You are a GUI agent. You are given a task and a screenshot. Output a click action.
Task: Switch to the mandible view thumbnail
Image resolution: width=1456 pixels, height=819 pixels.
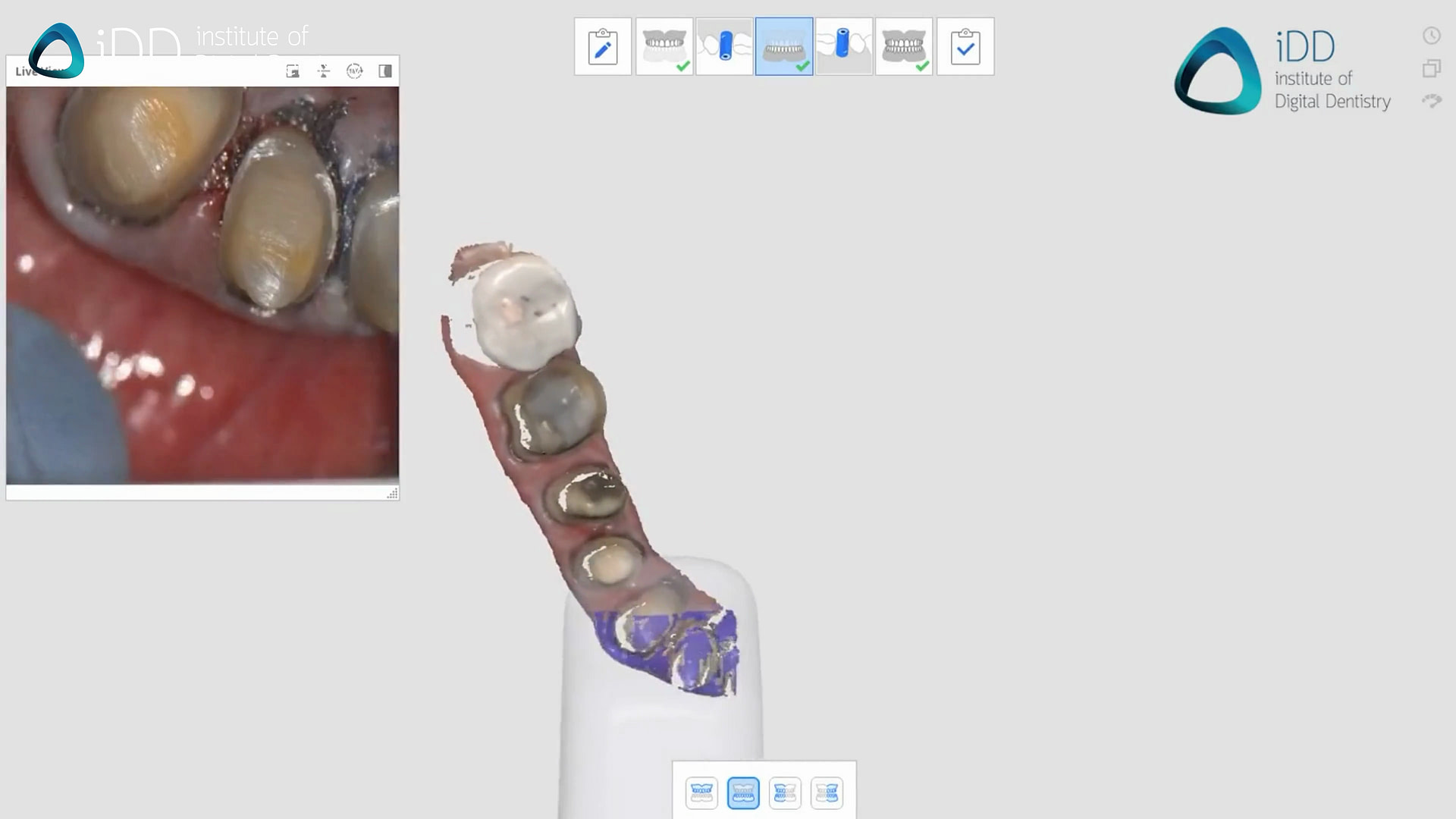[743, 792]
